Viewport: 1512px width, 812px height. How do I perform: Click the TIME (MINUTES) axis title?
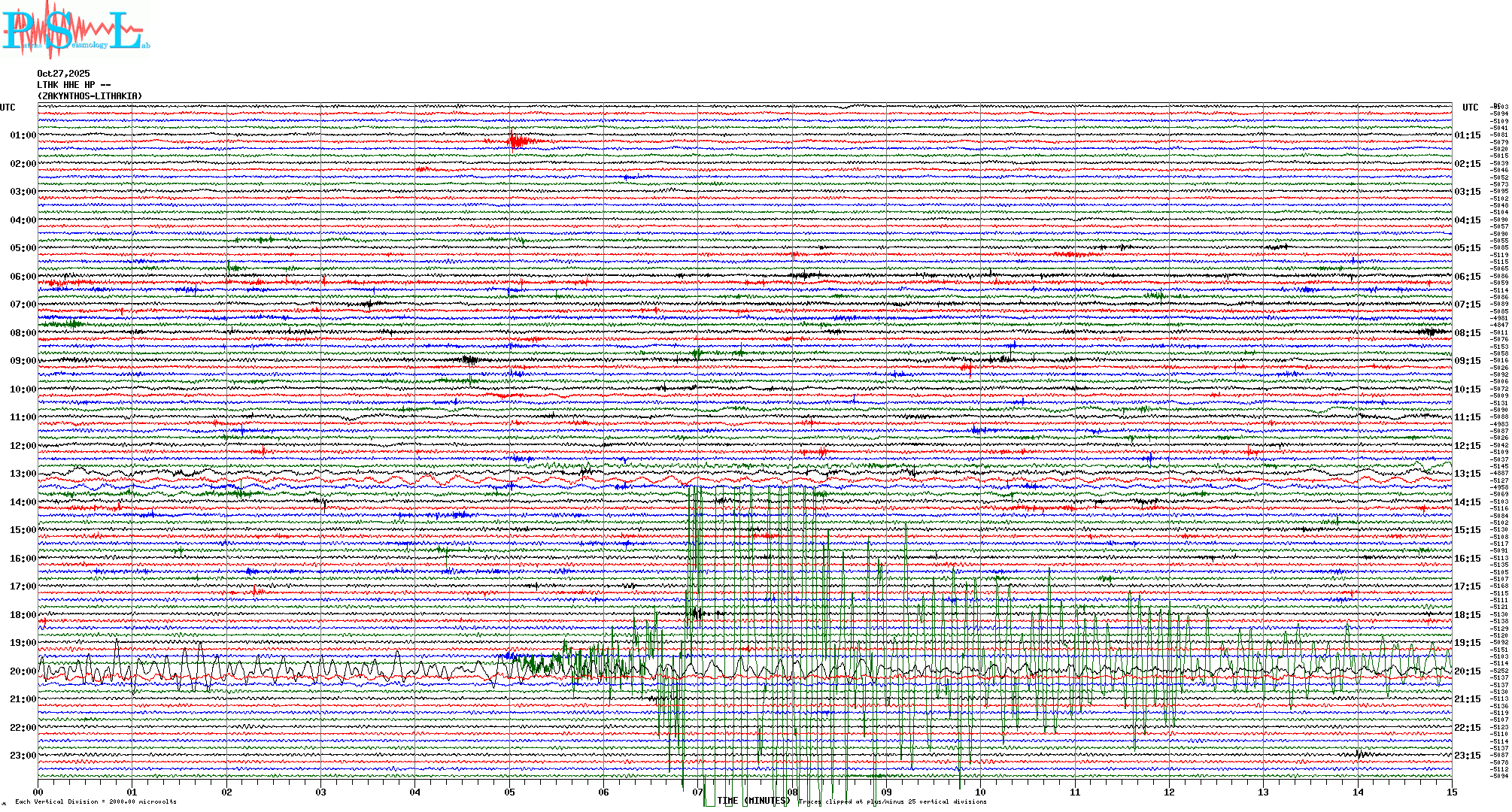point(753,801)
